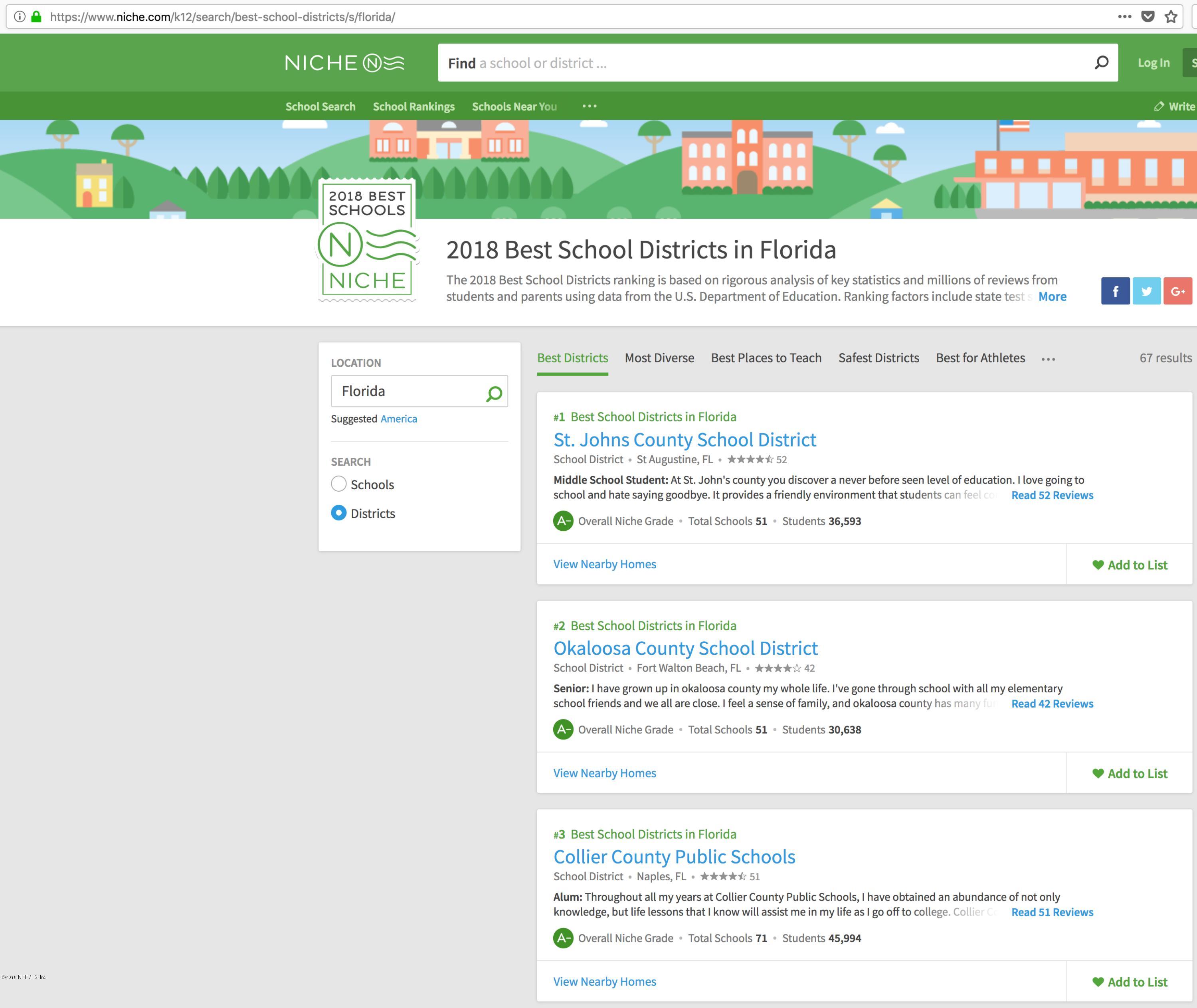Image resolution: width=1197 pixels, height=1008 pixels.
Task: Share on Google Plus
Action: click(1177, 291)
